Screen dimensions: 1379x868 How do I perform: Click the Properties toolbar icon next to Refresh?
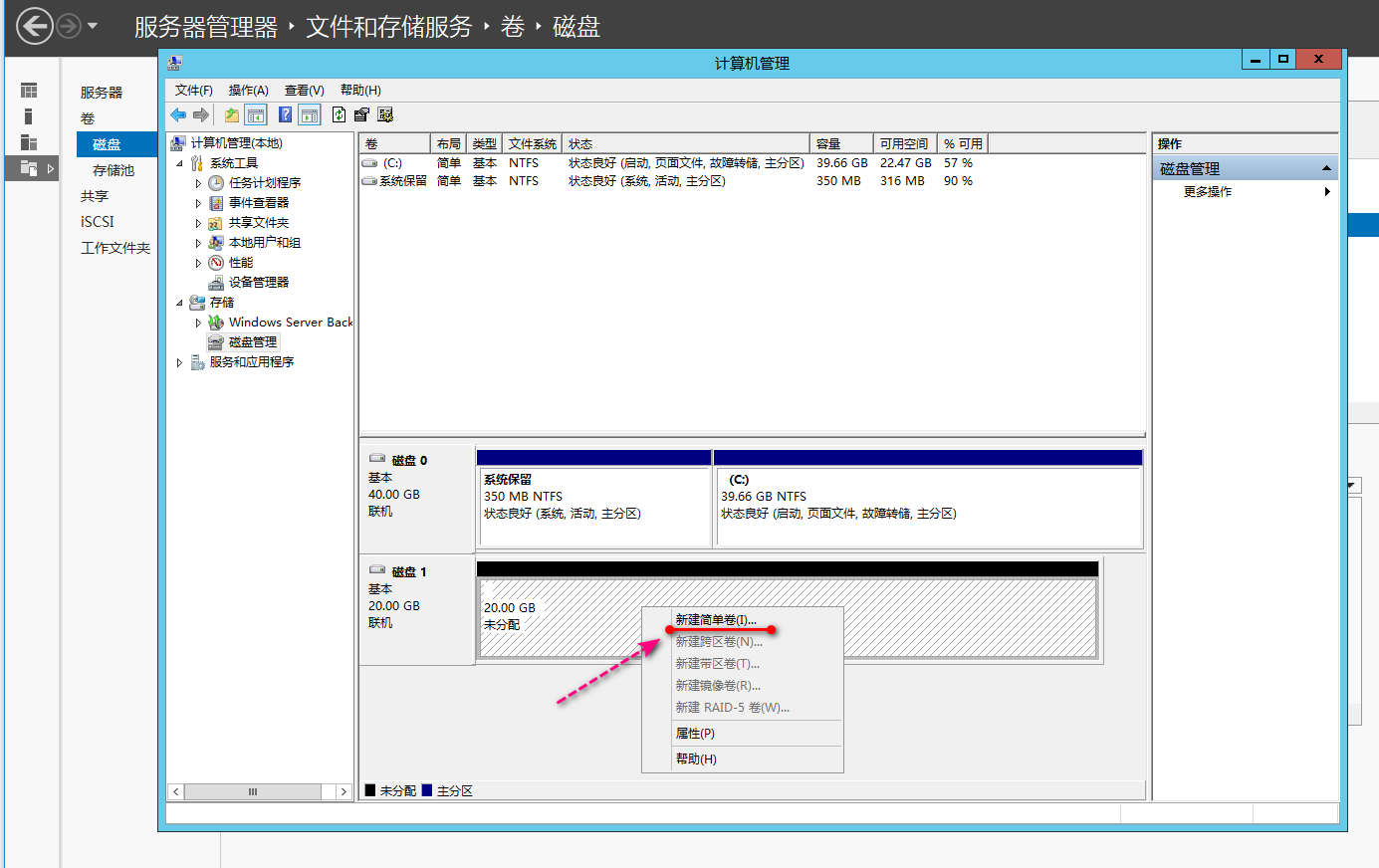click(x=361, y=114)
